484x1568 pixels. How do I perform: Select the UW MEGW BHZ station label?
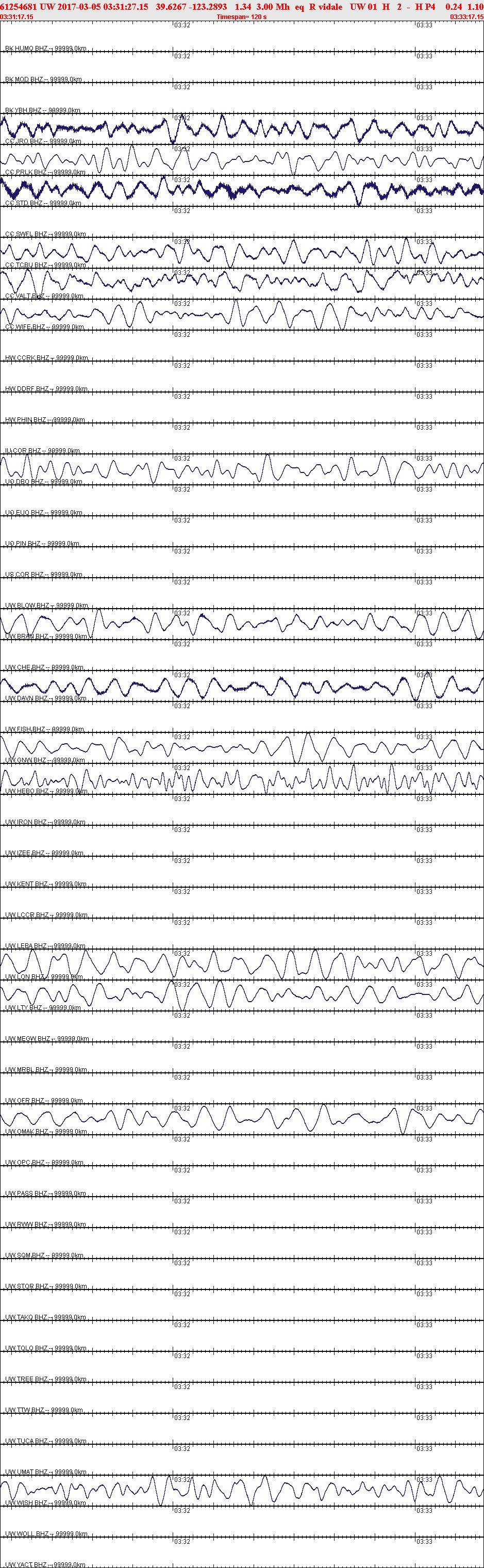[x=47, y=1039]
